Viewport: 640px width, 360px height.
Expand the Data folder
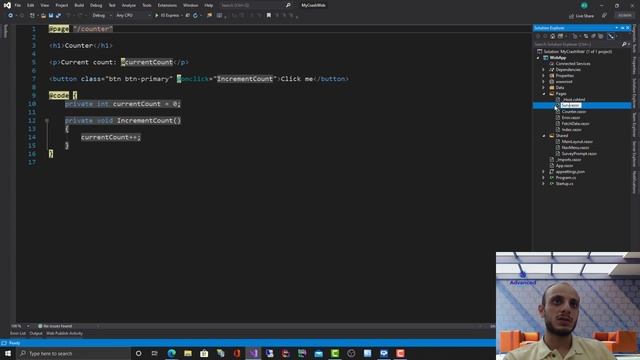click(543, 88)
